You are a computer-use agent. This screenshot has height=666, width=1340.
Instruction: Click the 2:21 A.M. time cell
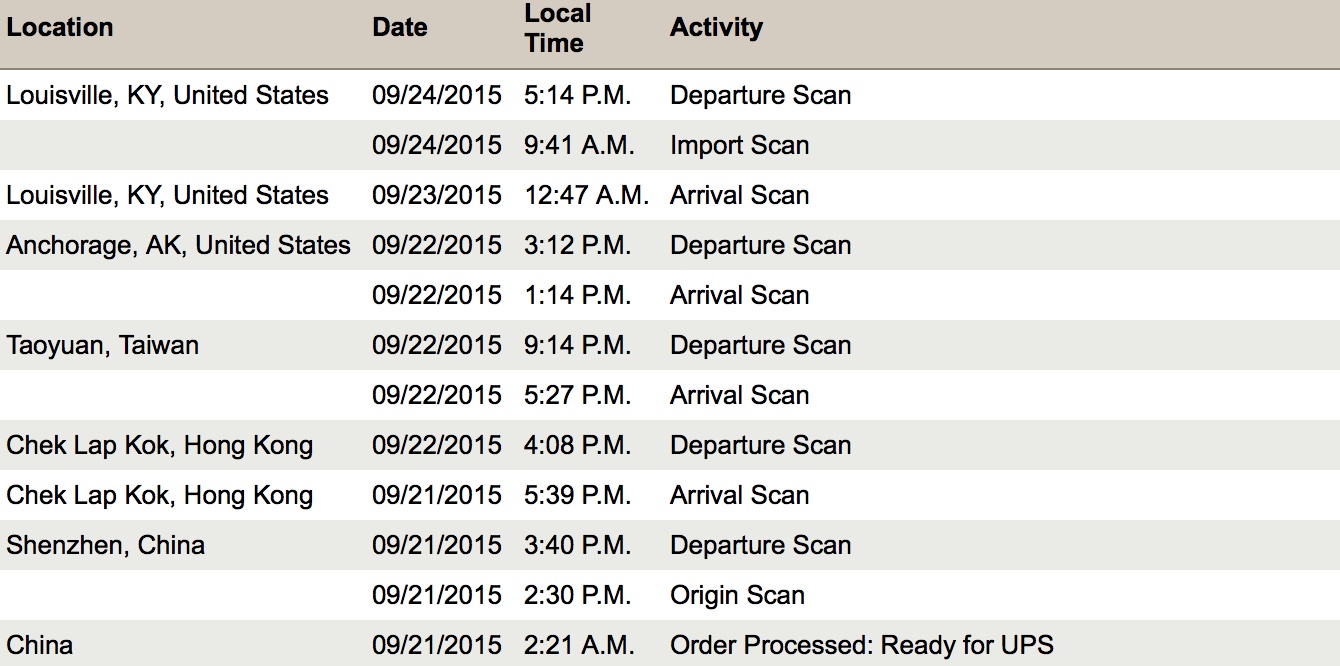[x=578, y=645]
